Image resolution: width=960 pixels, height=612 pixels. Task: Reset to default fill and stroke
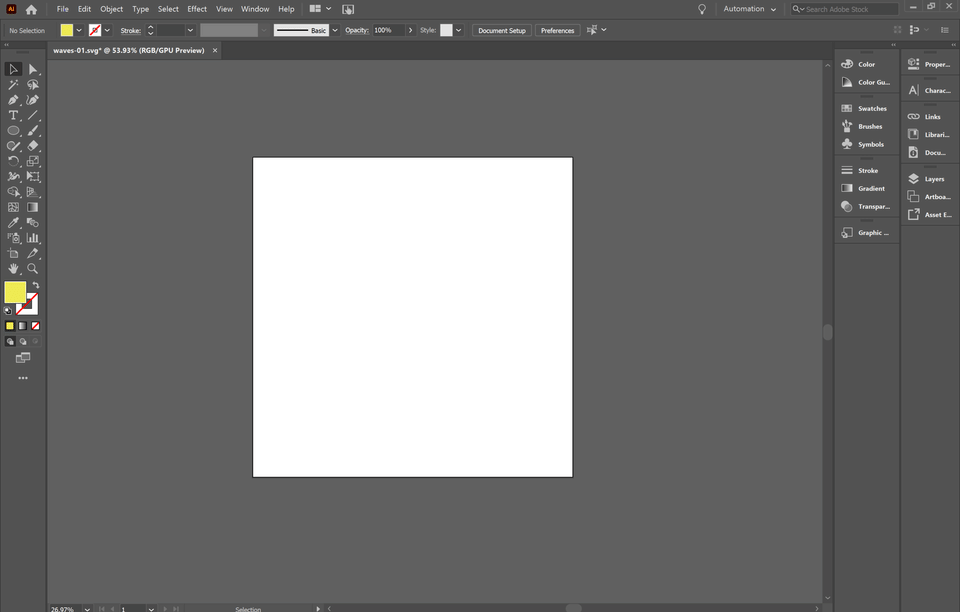point(6,310)
